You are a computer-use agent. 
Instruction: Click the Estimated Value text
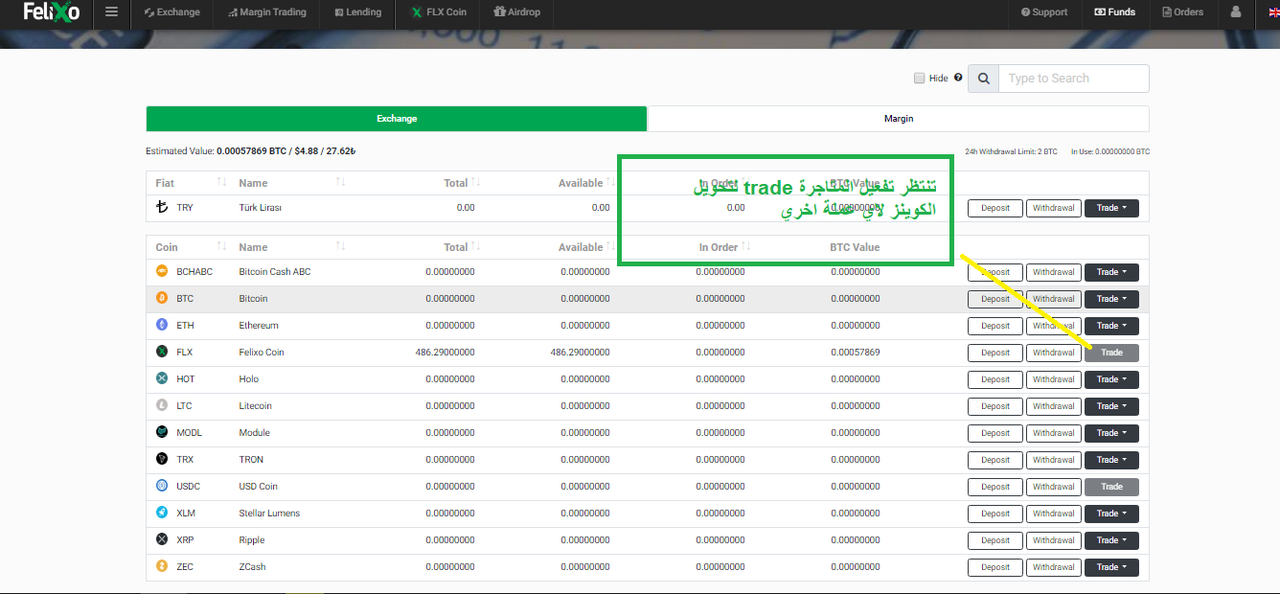tap(251, 151)
